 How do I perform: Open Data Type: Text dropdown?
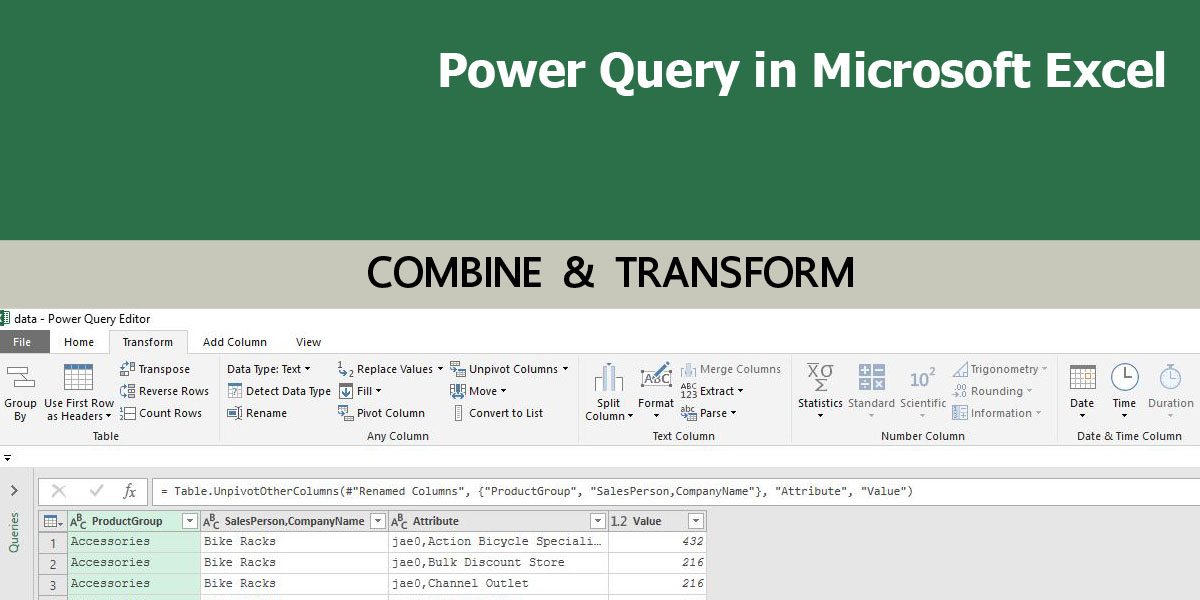[x=268, y=369]
